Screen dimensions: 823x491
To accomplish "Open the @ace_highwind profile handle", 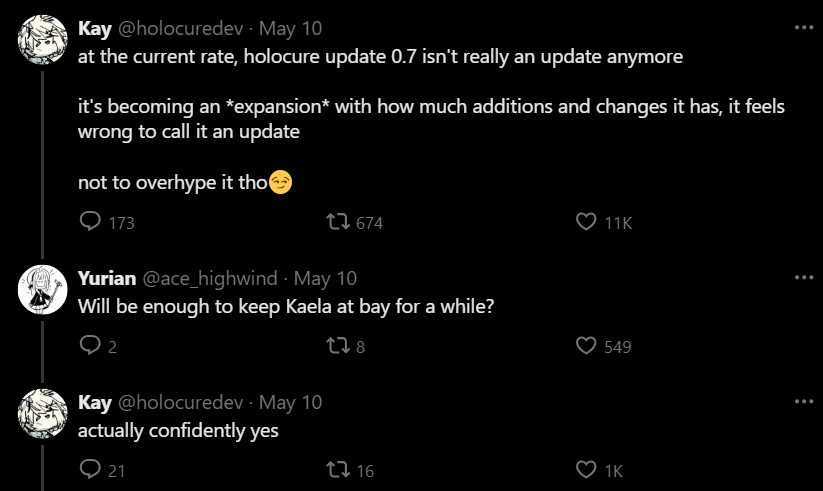I will click(214, 278).
